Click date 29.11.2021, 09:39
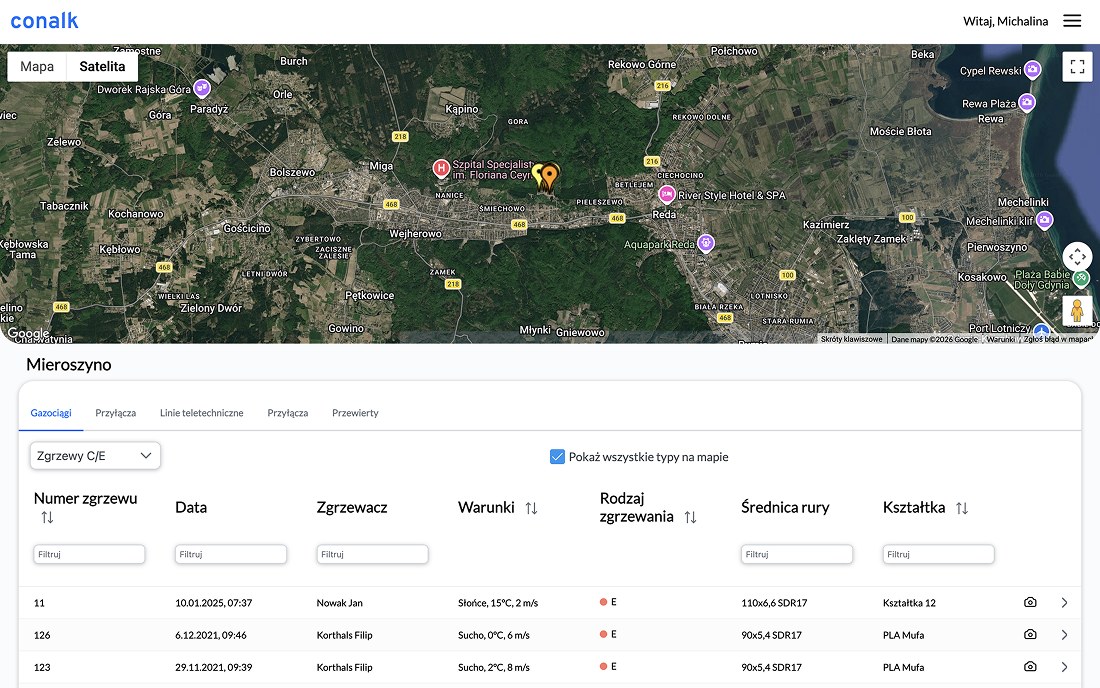The height and width of the screenshot is (688, 1100). click(213, 668)
